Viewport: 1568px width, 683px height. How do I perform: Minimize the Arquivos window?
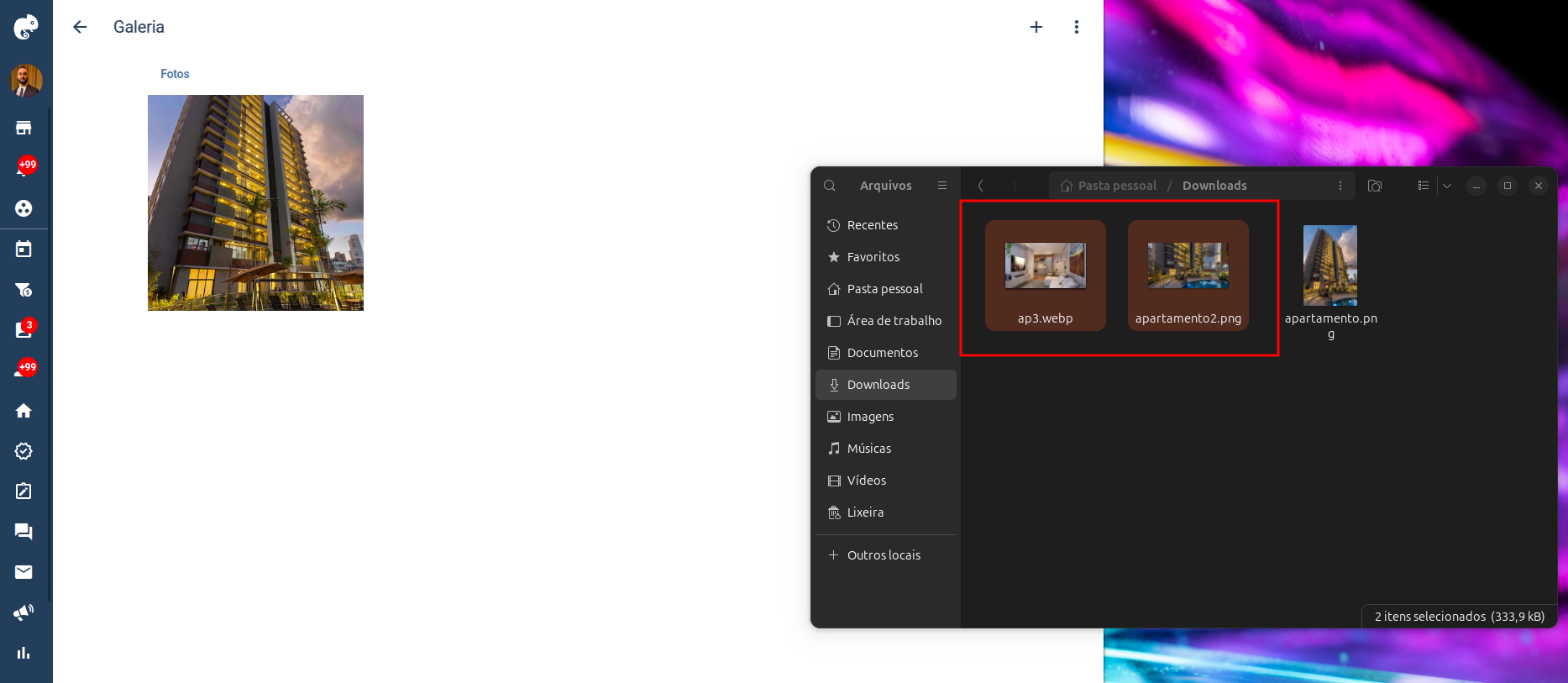click(1476, 186)
